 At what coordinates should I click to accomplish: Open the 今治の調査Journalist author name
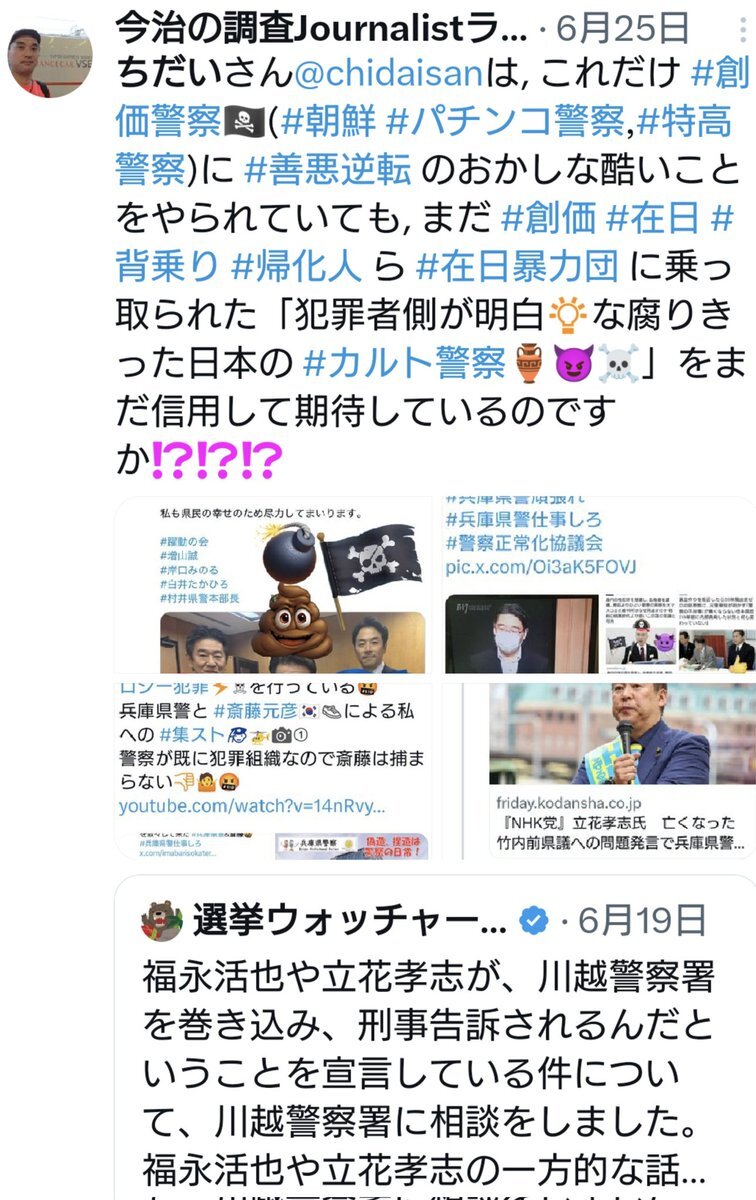(x=321, y=28)
